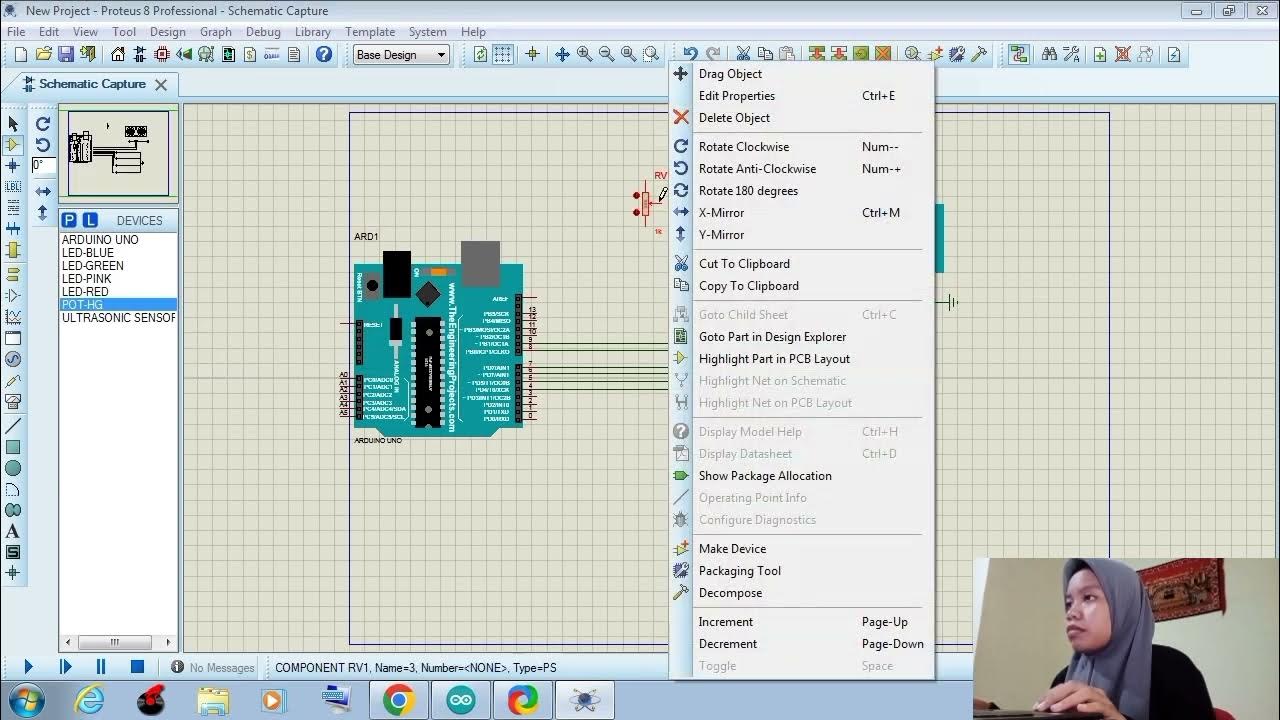Open Graph Mode tool in sidebar
Screen dimensions: 1280x720
[13, 317]
